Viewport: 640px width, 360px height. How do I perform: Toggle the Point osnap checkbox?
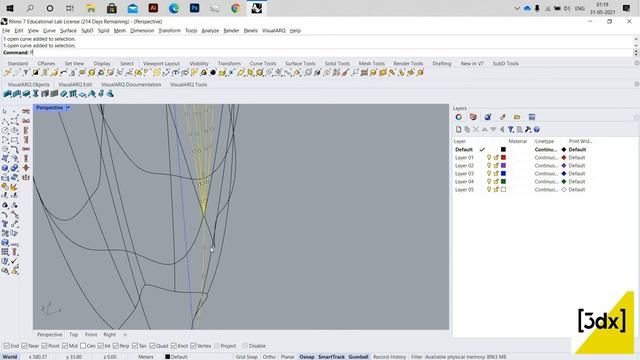[x=44, y=346]
